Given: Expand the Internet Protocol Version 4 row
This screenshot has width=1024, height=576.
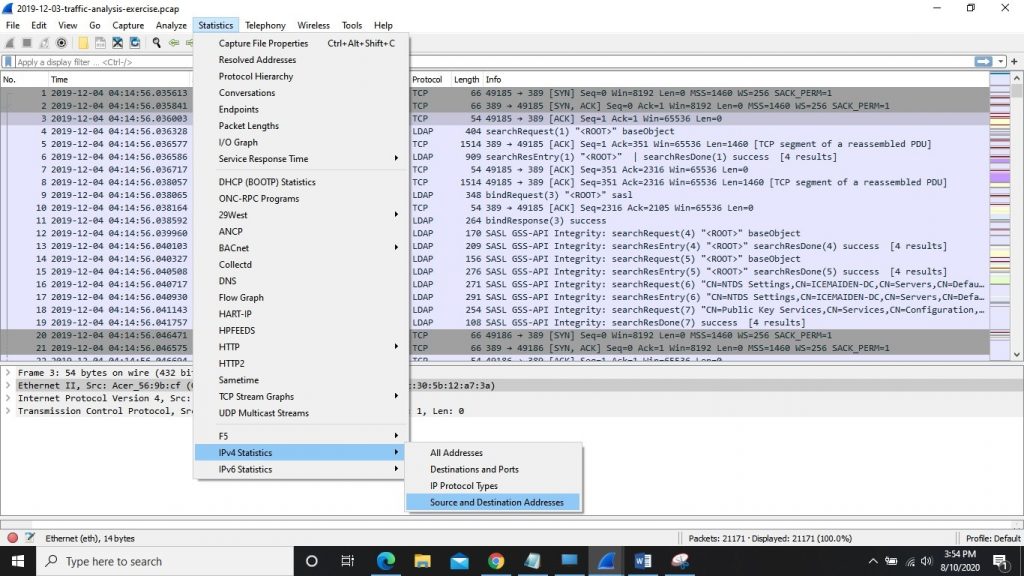Looking at the screenshot, I should [x=8, y=398].
